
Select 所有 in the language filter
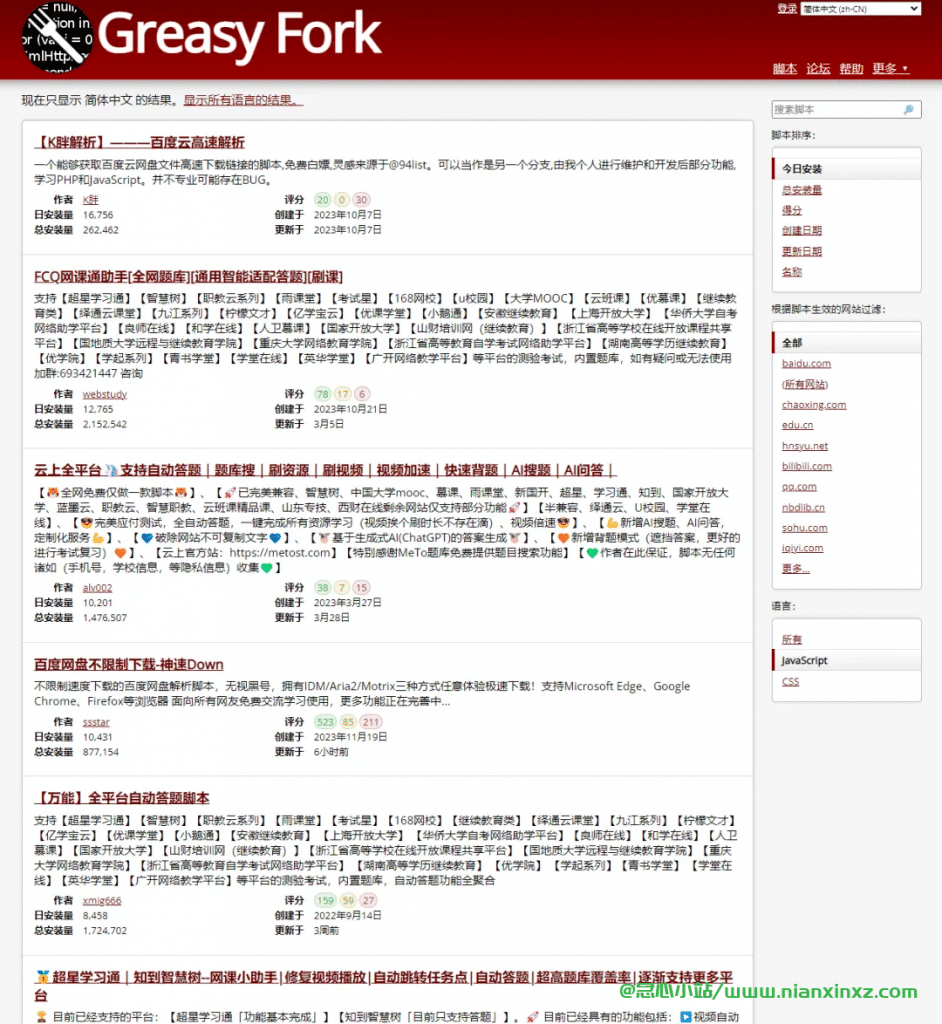coord(792,640)
